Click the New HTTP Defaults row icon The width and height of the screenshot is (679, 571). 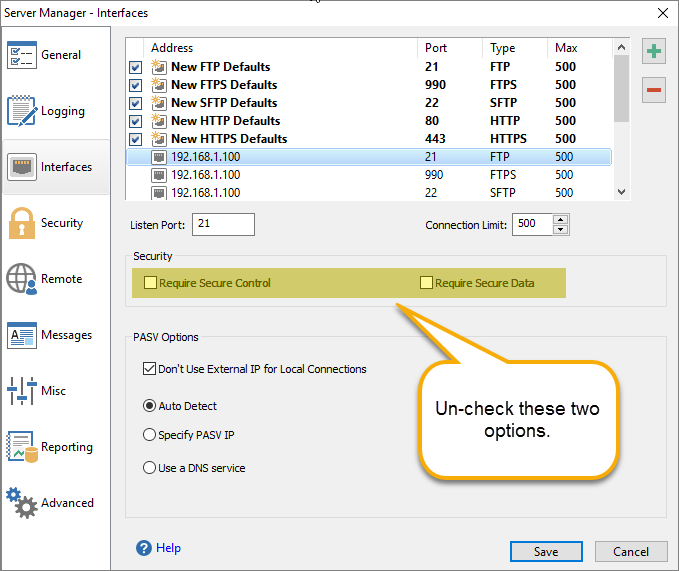(159, 121)
